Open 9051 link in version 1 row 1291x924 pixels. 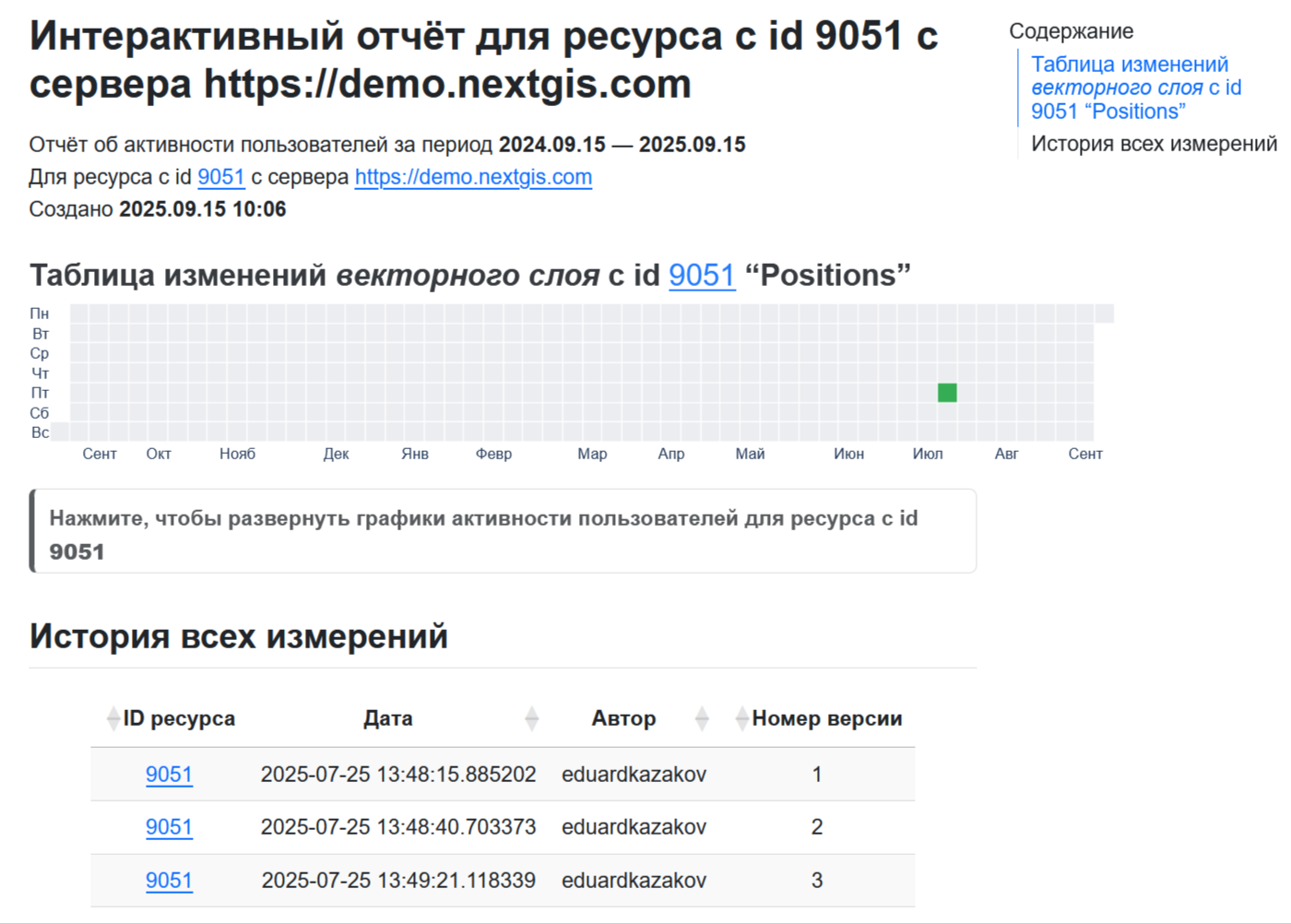[x=169, y=775]
